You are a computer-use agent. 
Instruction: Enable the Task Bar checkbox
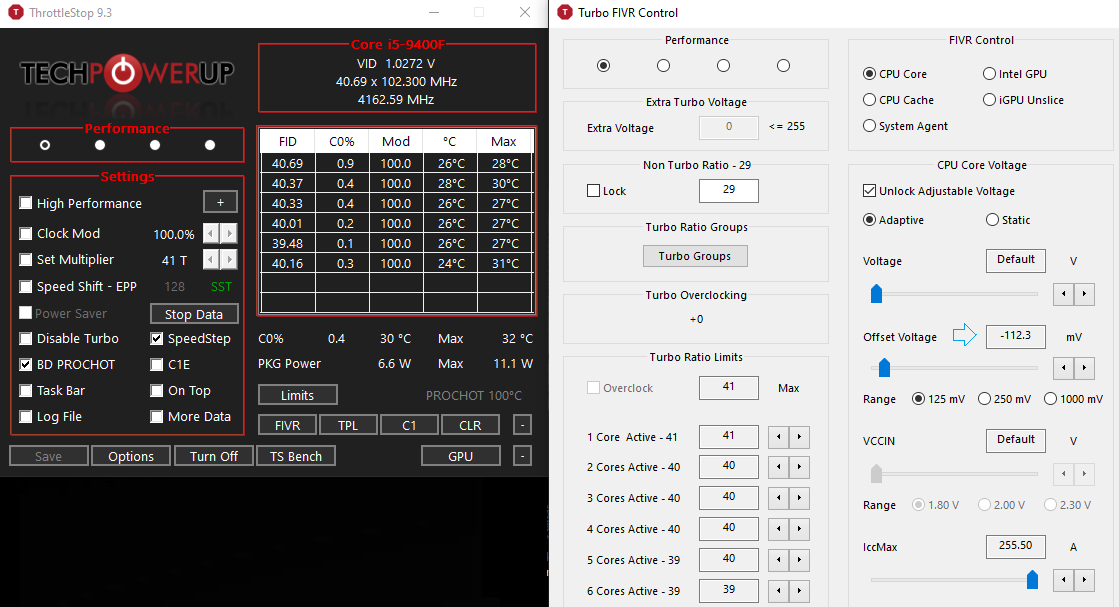(26, 390)
